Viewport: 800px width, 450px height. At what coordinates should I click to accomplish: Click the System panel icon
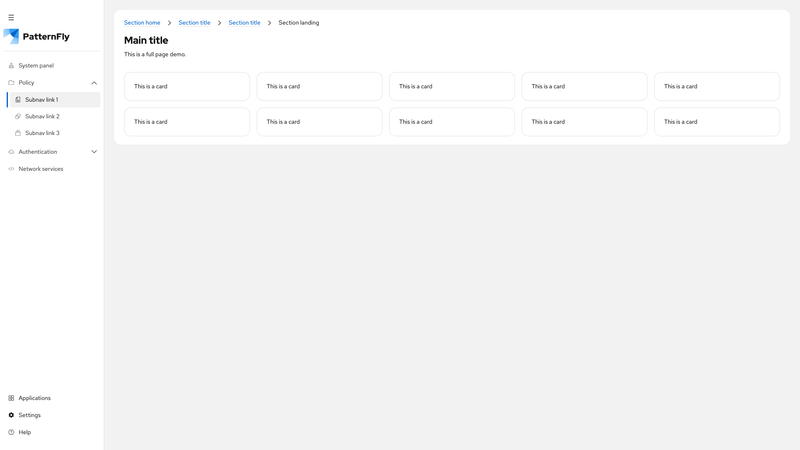(x=11, y=65)
